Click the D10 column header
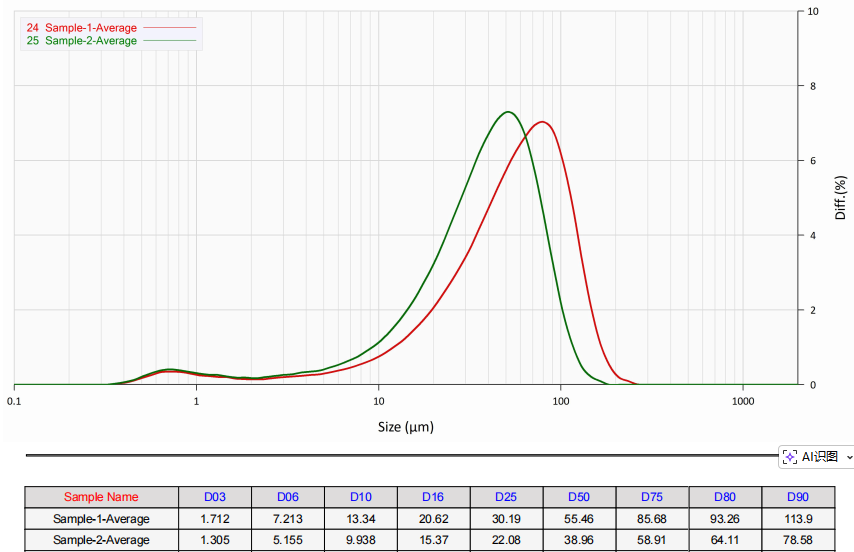854x552 pixels. 361,497
